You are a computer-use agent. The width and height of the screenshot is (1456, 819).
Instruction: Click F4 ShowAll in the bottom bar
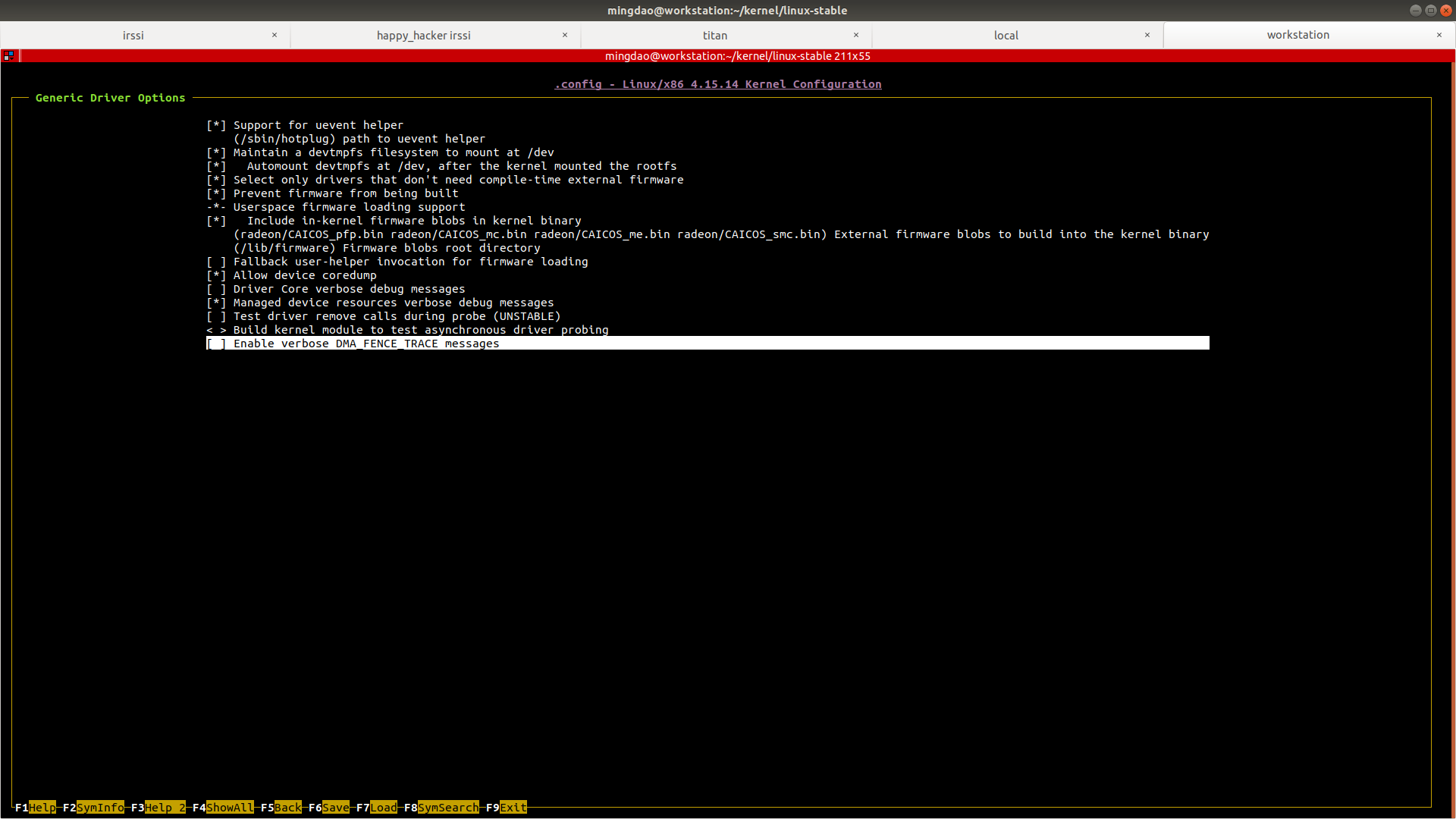[223, 808]
